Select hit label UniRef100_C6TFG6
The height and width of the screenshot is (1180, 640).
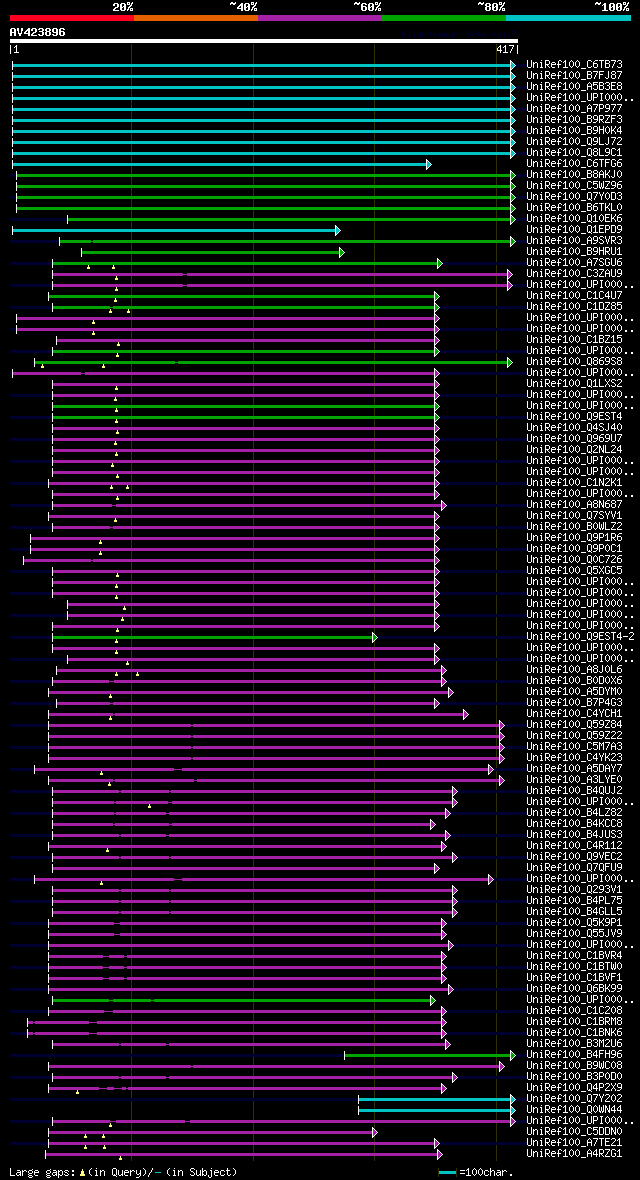point(574,164)
